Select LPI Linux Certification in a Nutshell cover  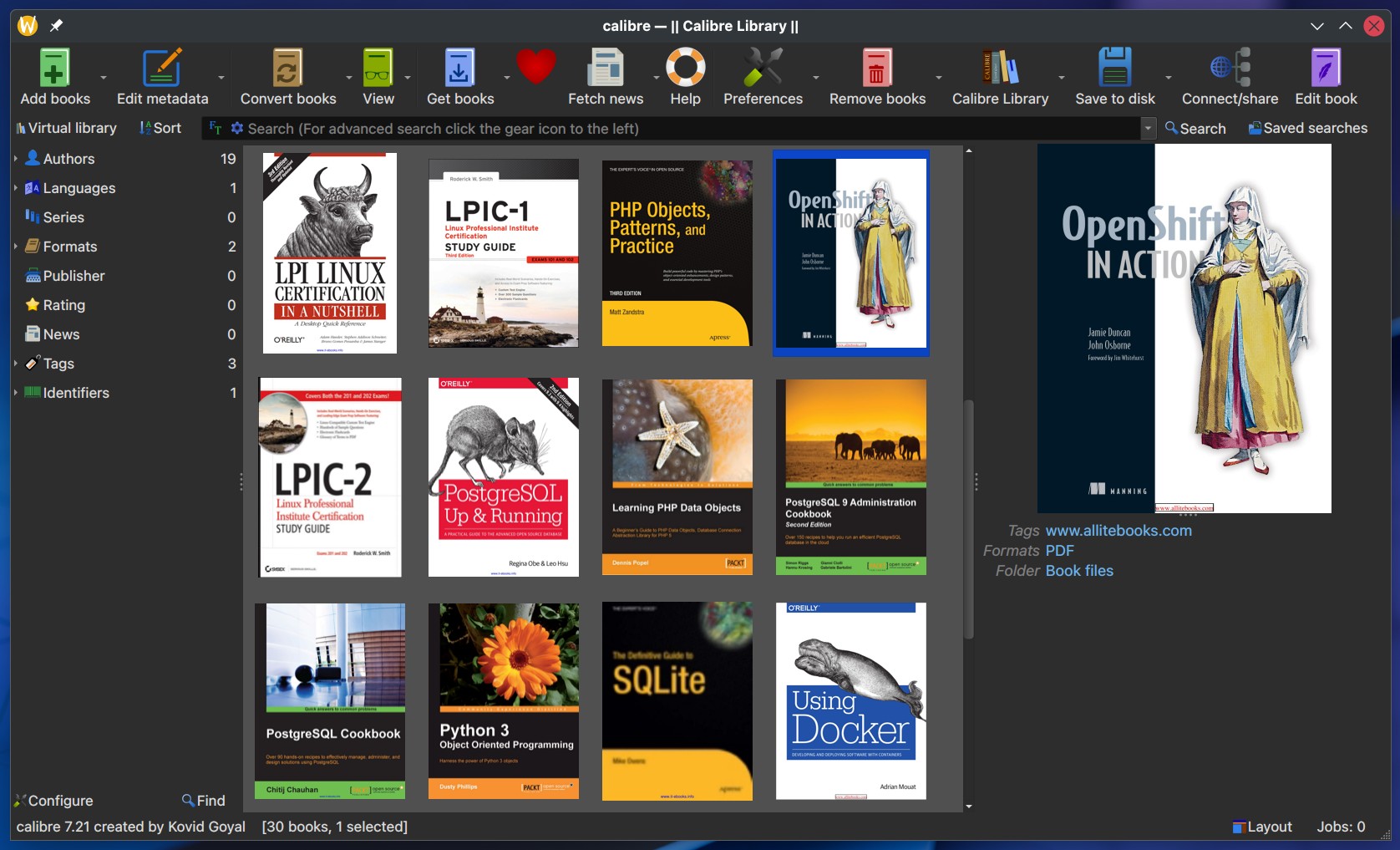(330, 253)
